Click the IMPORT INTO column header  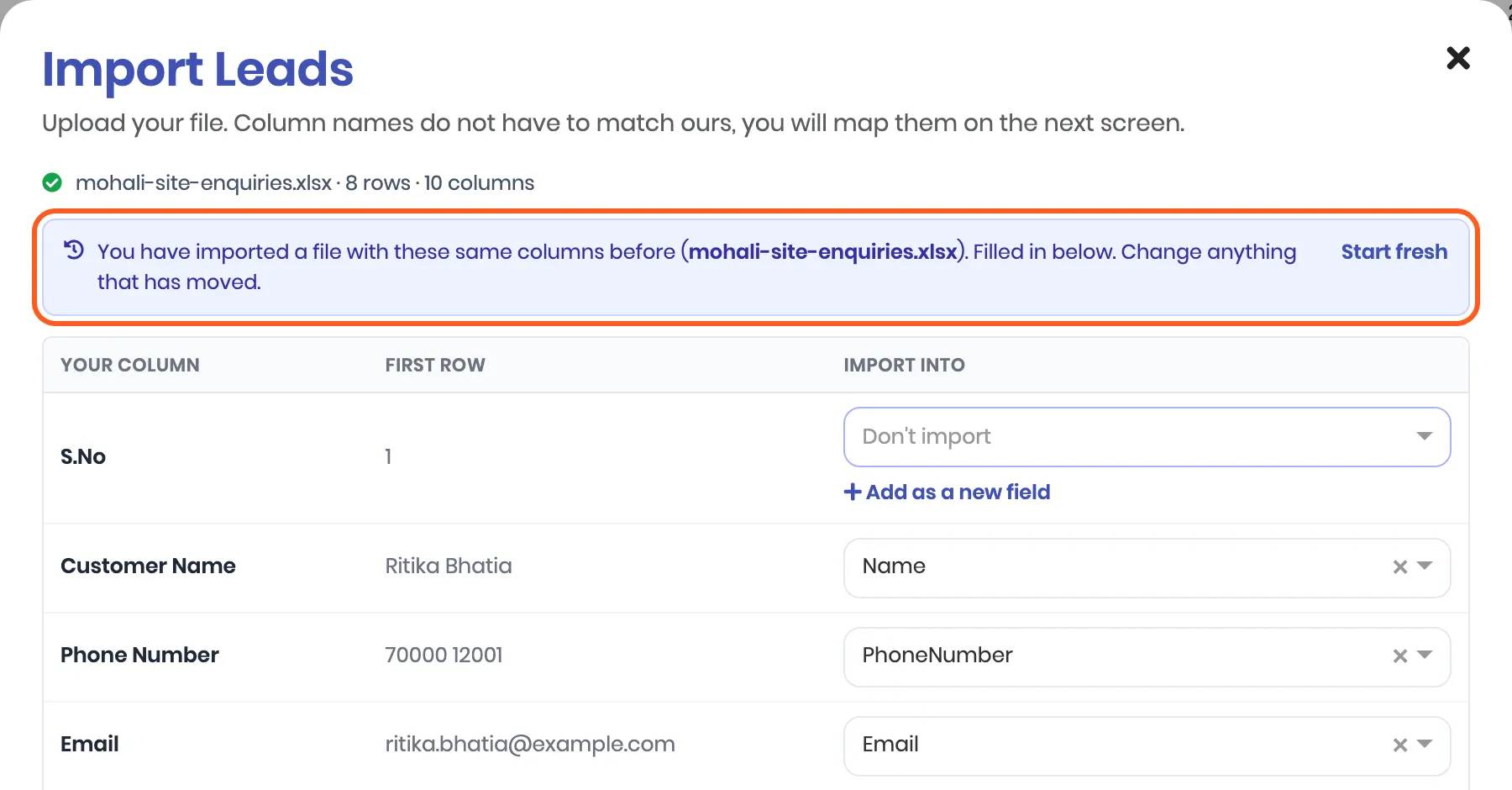(x=904, y=365)
